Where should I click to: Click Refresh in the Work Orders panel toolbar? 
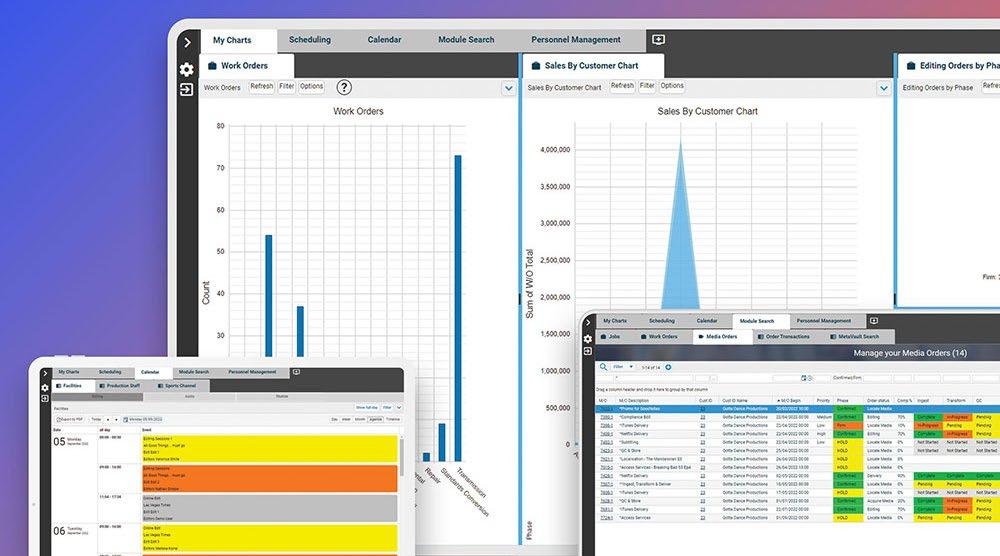click(261, 86)
